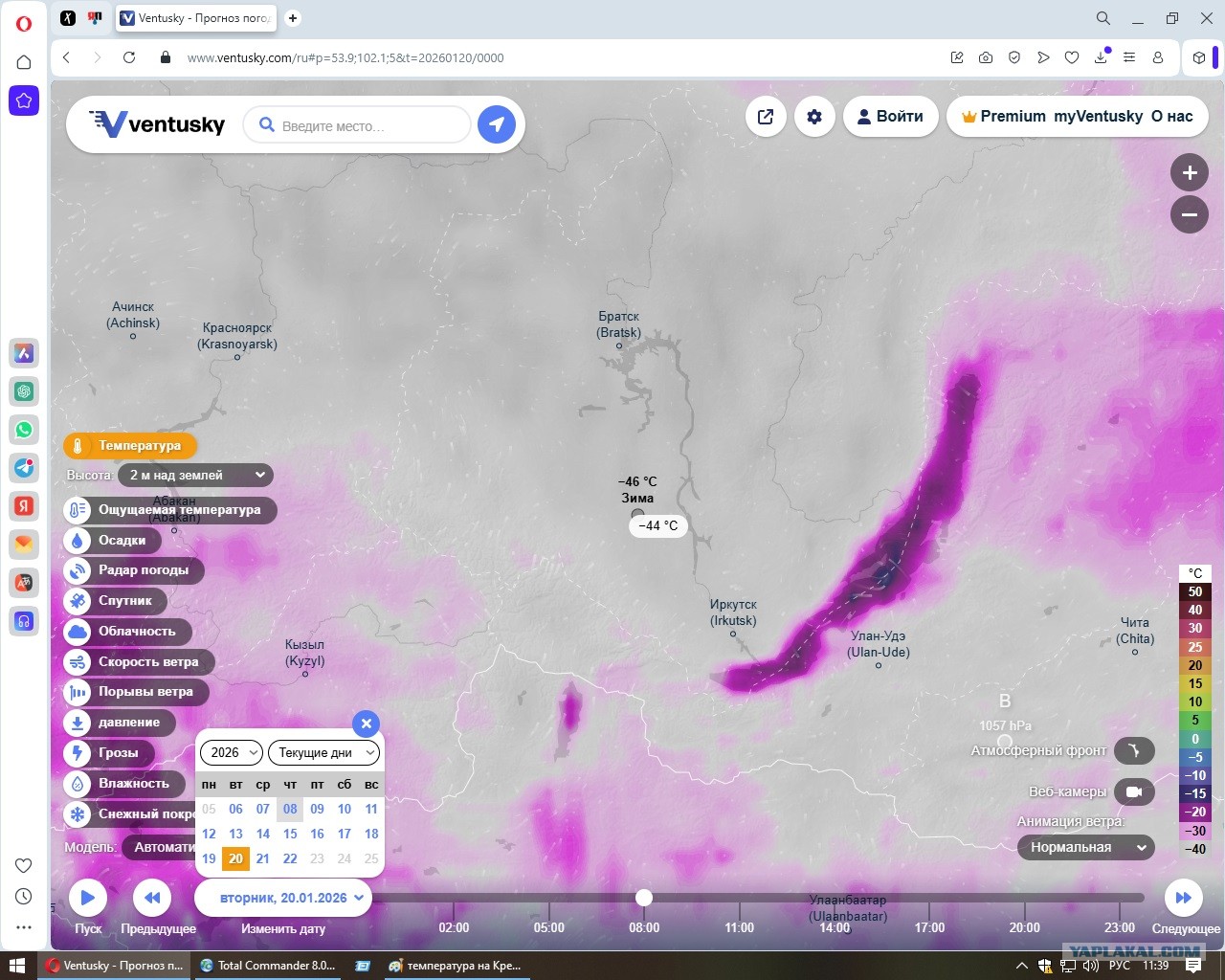Select the Wind speed layer
The image size is (1225, 980).
(138, 662)
